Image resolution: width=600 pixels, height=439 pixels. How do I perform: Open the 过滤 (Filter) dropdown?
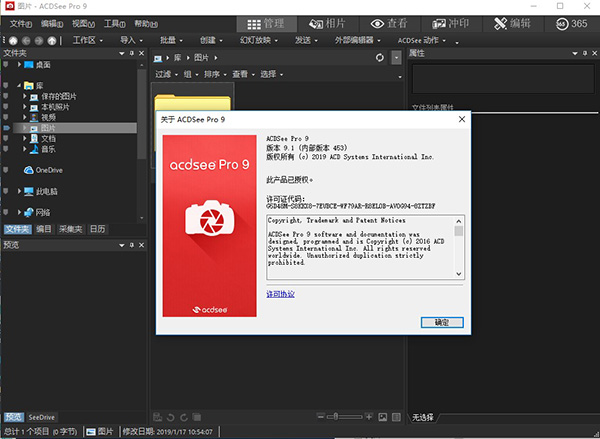coord(166,74)
